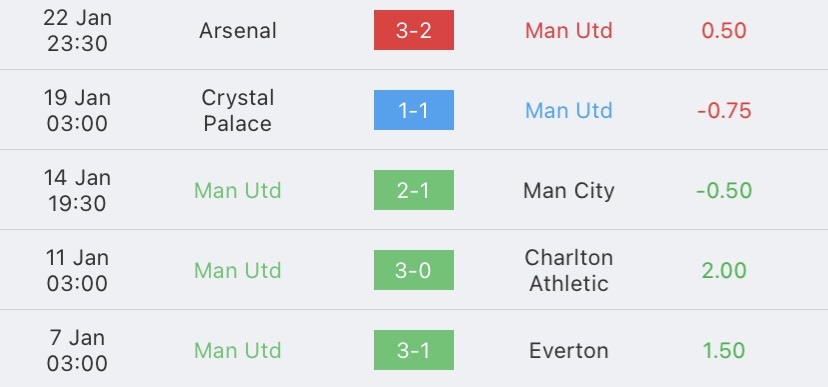Click blue Man Utd in the Crystal Palace row
The height and width of the screenshot is (387, 828).
tap(569, 110)
